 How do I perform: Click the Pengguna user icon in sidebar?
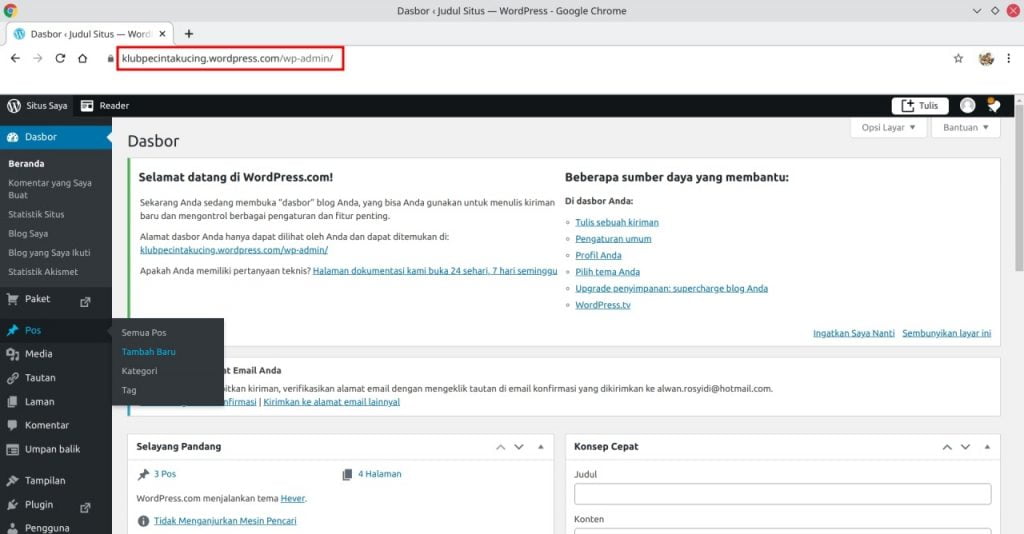coord(12,527)
